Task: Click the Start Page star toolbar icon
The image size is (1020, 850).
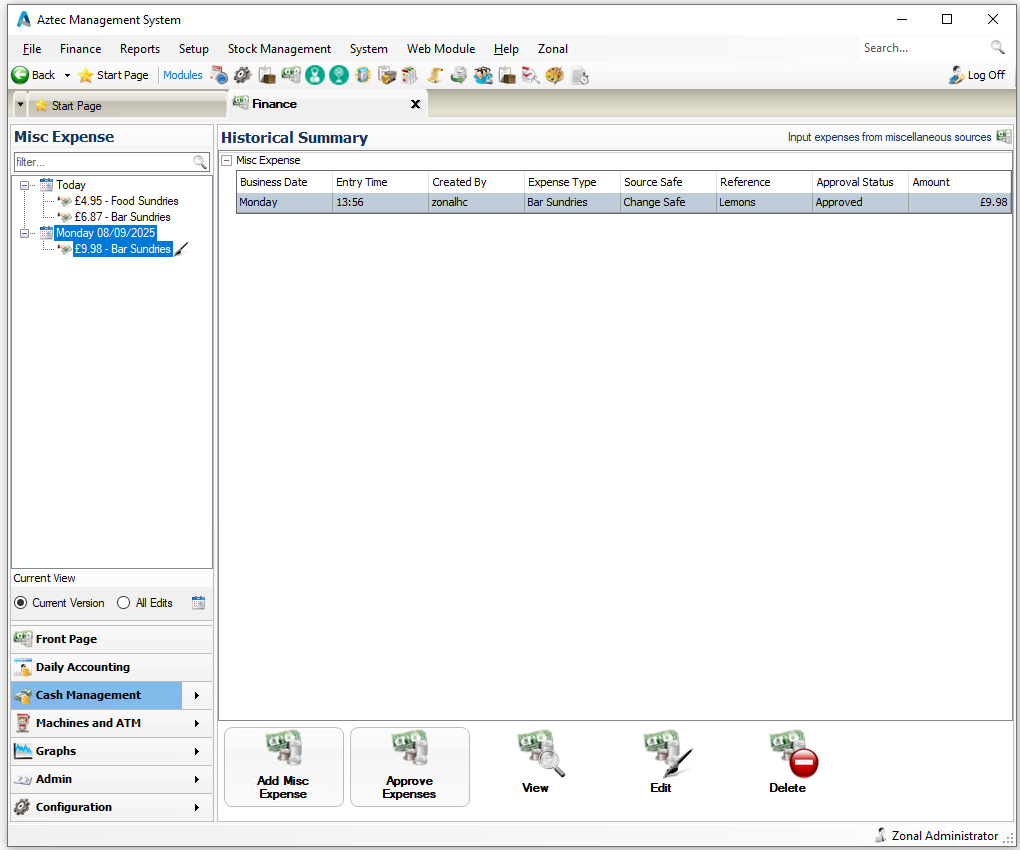Action: (x=86, y=75)
